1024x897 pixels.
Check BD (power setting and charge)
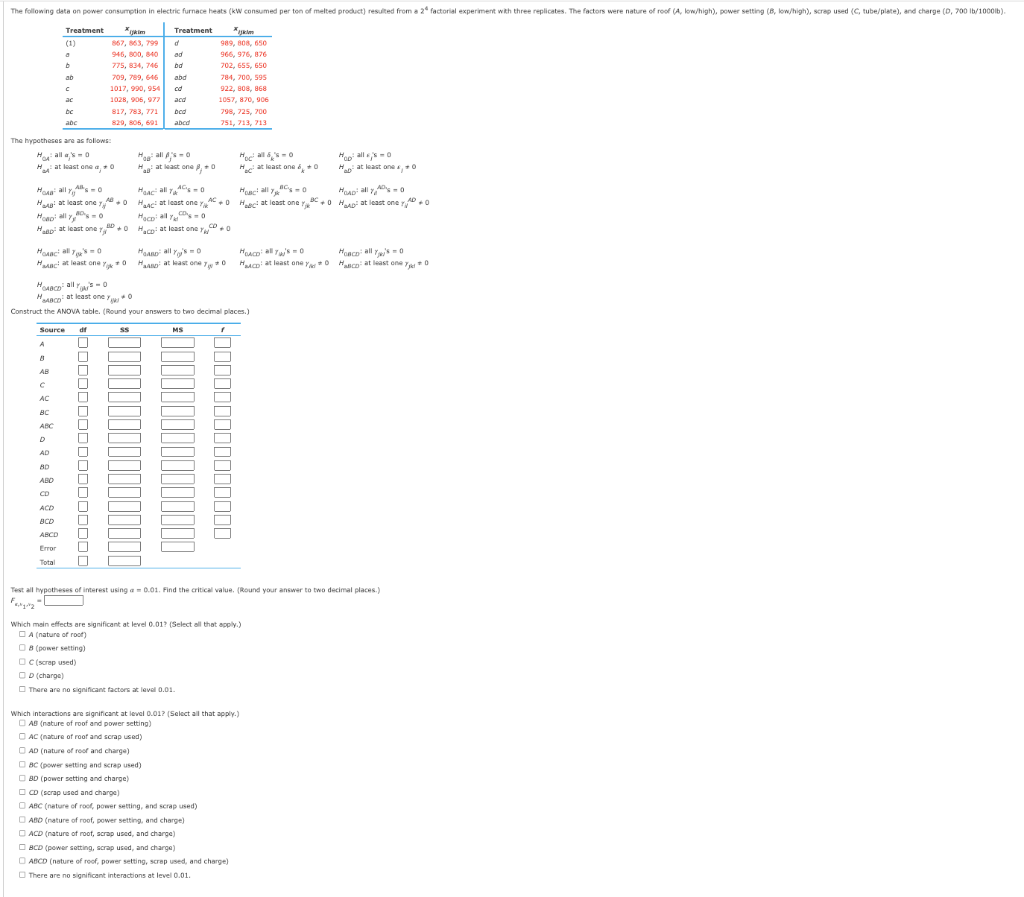click(22, 778)
